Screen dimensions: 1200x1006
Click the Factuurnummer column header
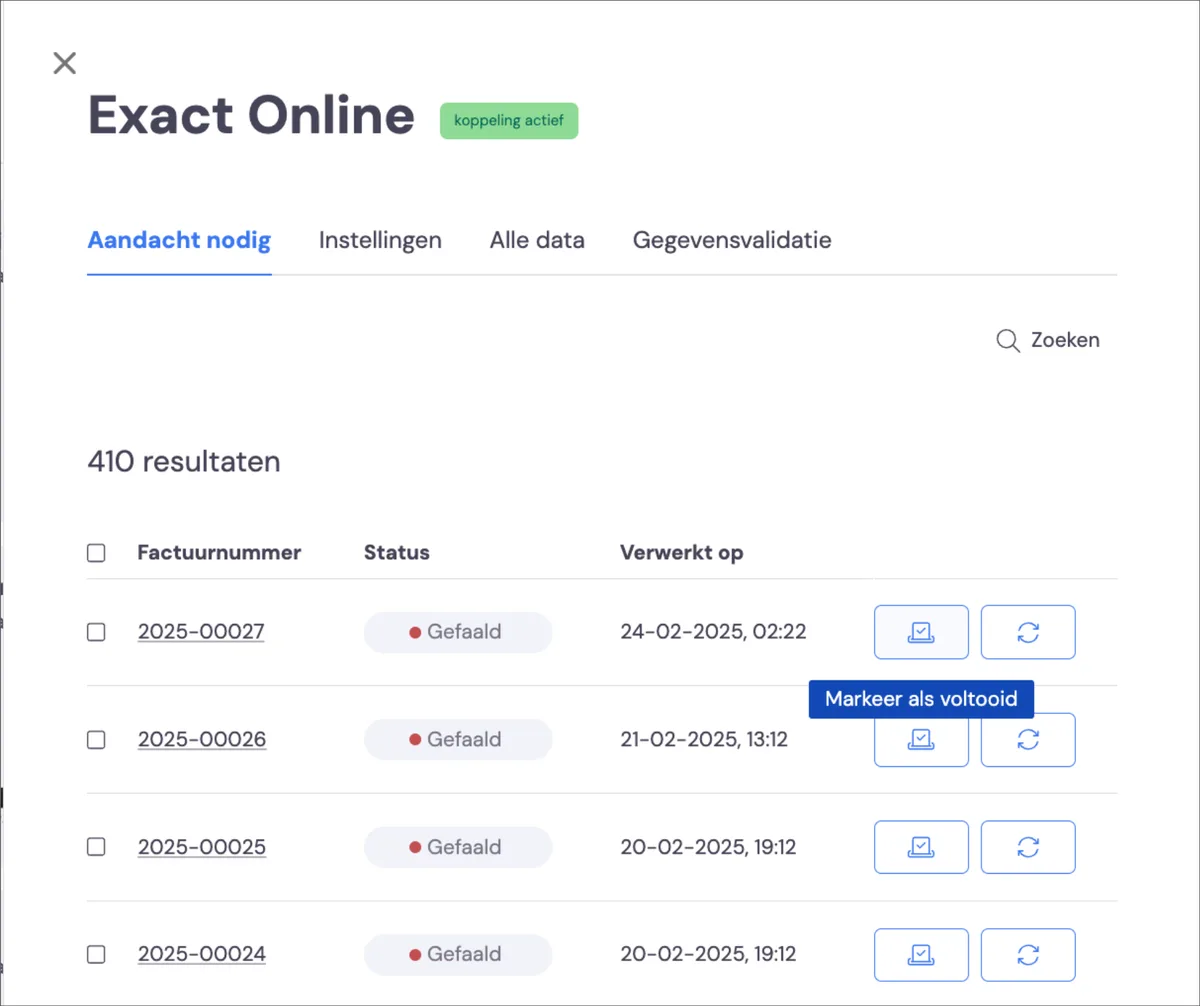pos(219,553)
